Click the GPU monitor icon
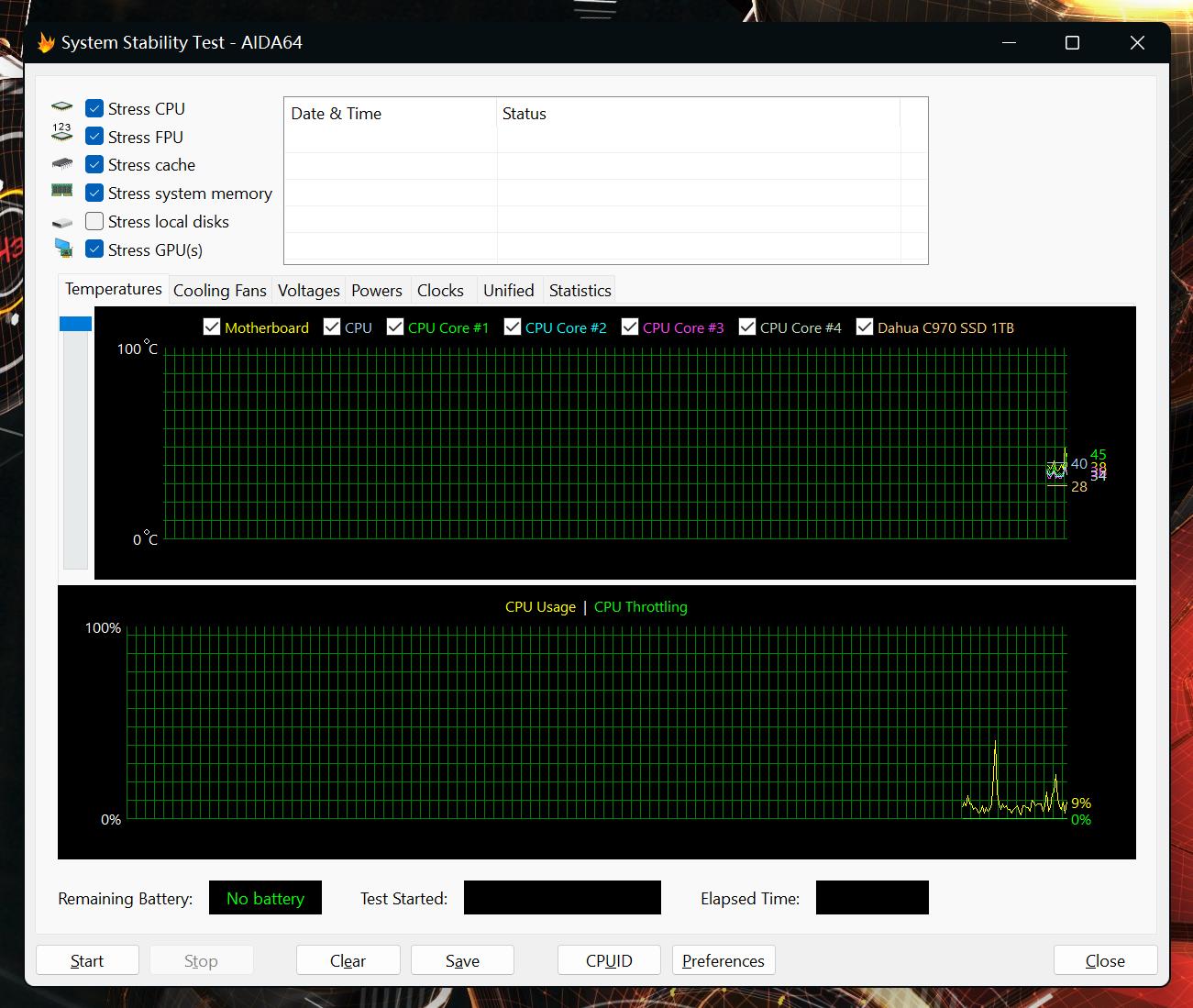This screenshot has height=1008, width=1193. coord(62,249)
